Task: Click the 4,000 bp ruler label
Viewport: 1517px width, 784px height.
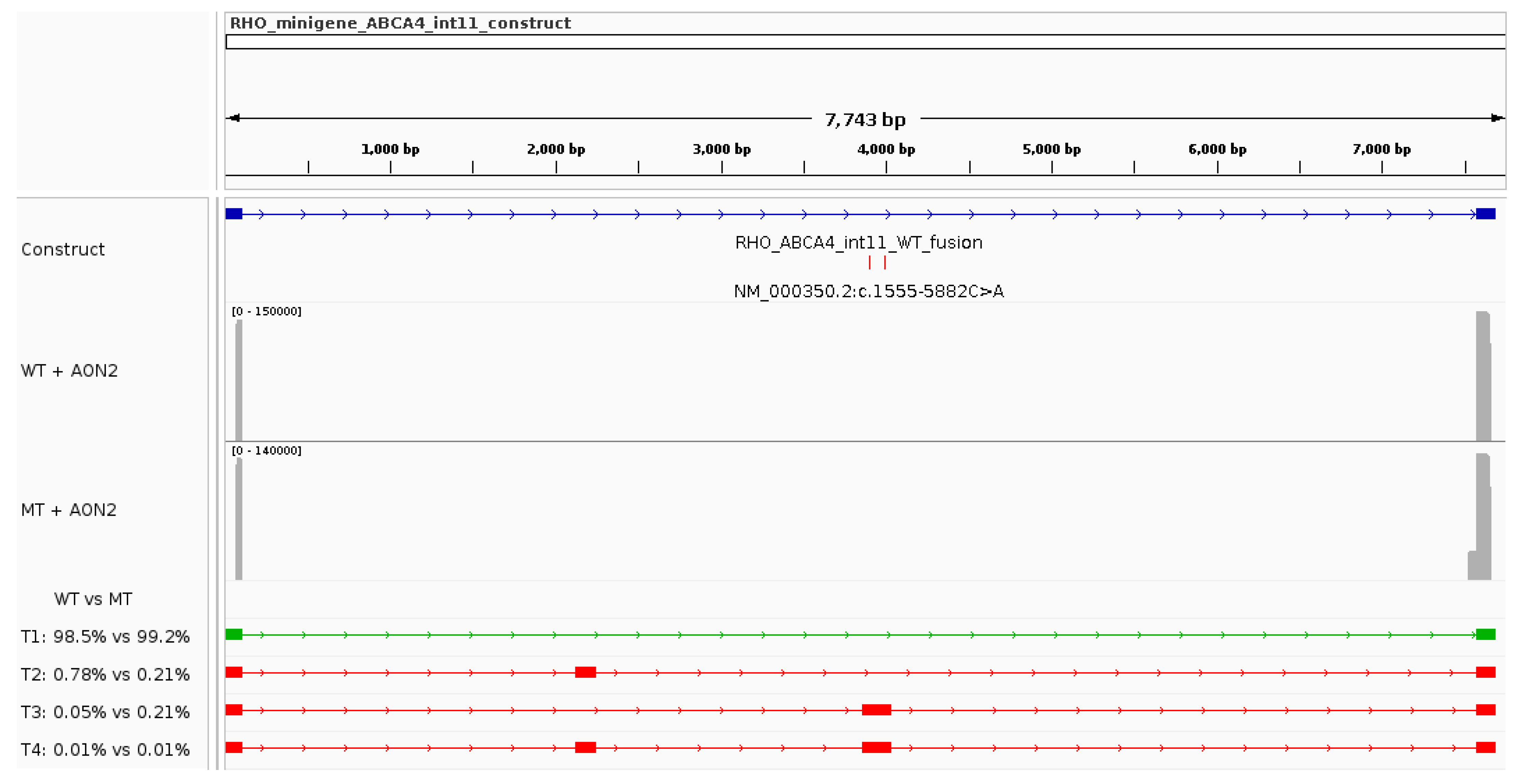Action: pyautogui.click(x=886, y=149)
